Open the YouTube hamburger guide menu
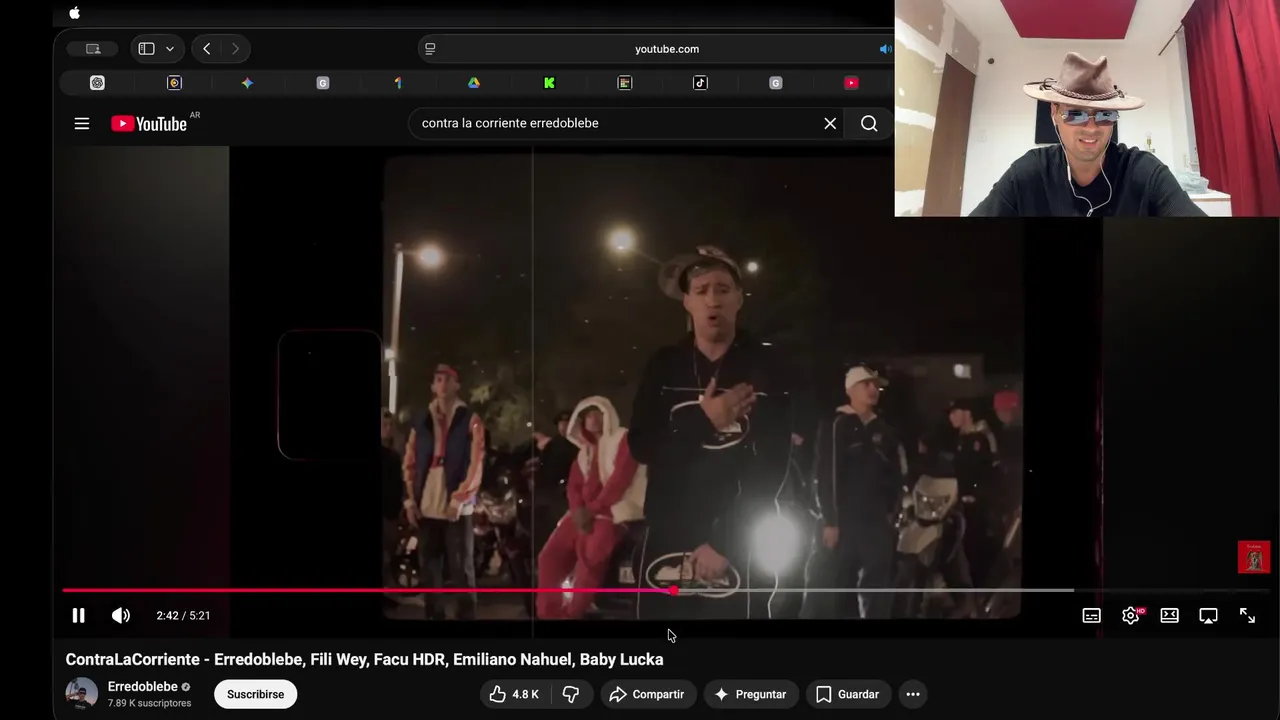The image size is (1280, 720). (82, 123)
